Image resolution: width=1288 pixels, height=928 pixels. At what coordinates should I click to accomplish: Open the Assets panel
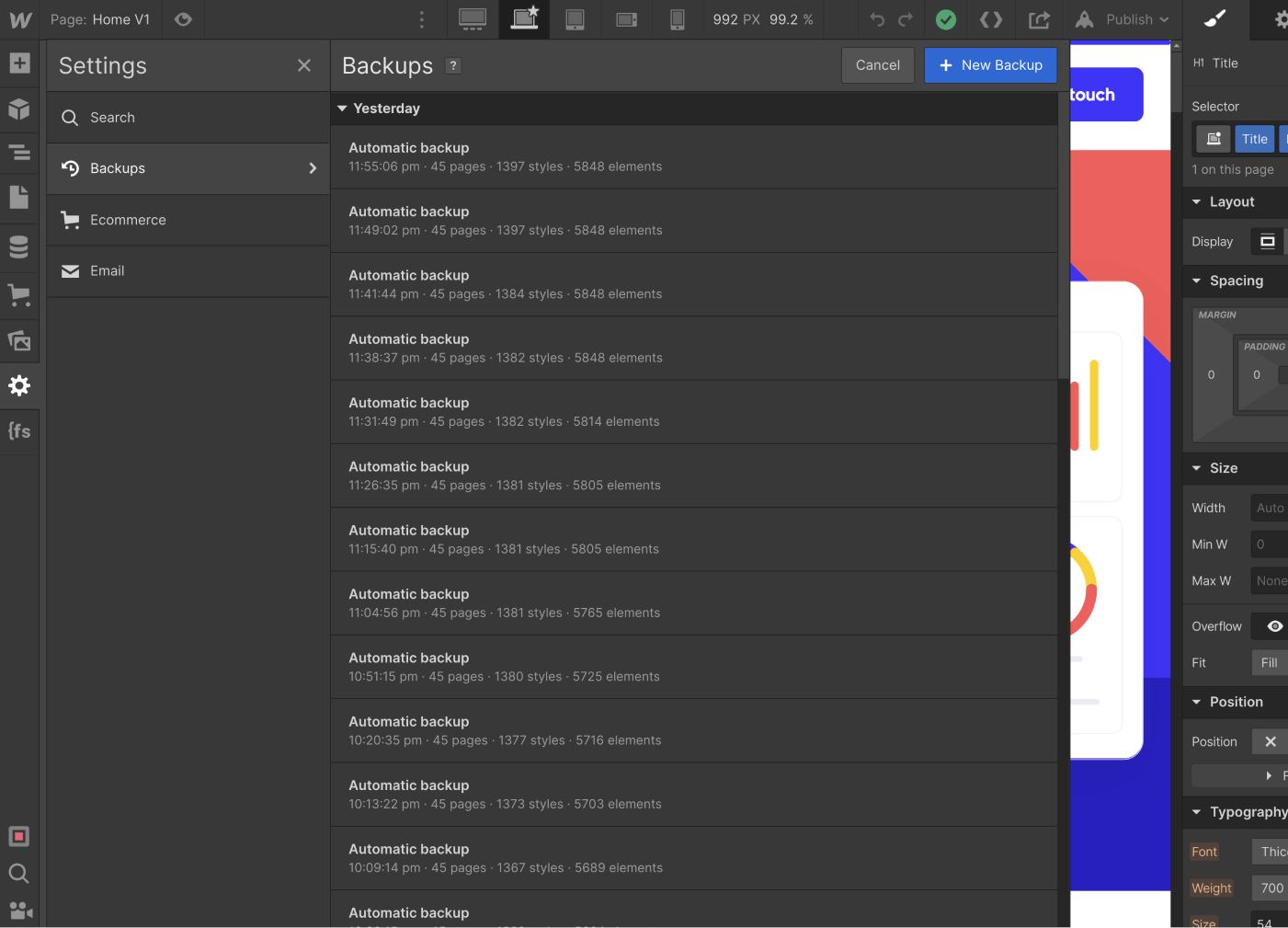(19, 340)
